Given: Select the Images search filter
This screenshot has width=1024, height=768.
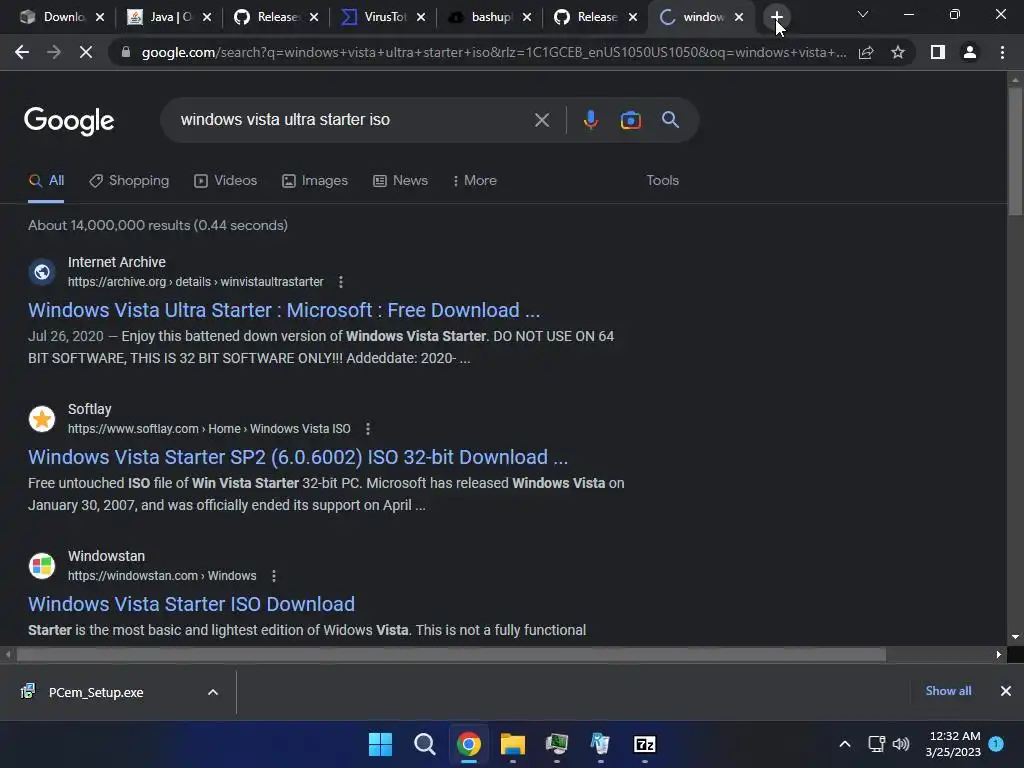Looking at the screenshot, I should (315, 181).
